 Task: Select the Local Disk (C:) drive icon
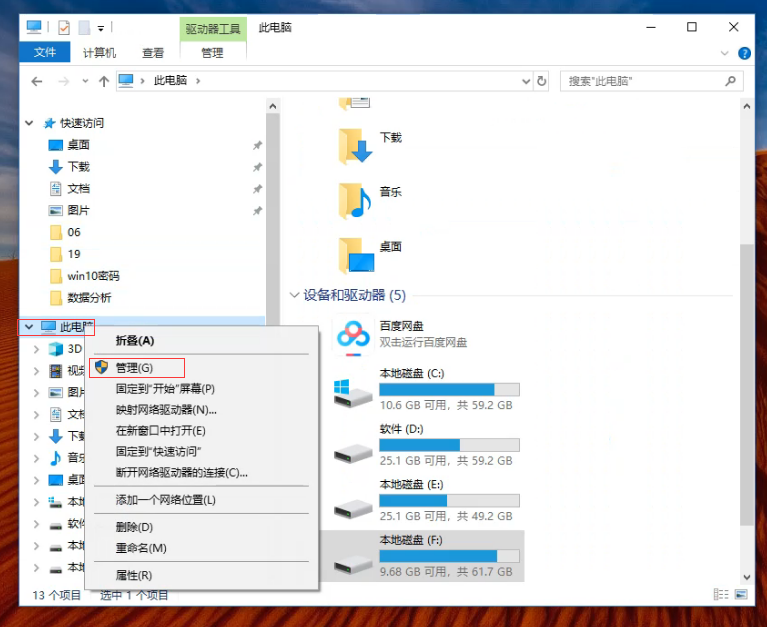click(352, 390)
